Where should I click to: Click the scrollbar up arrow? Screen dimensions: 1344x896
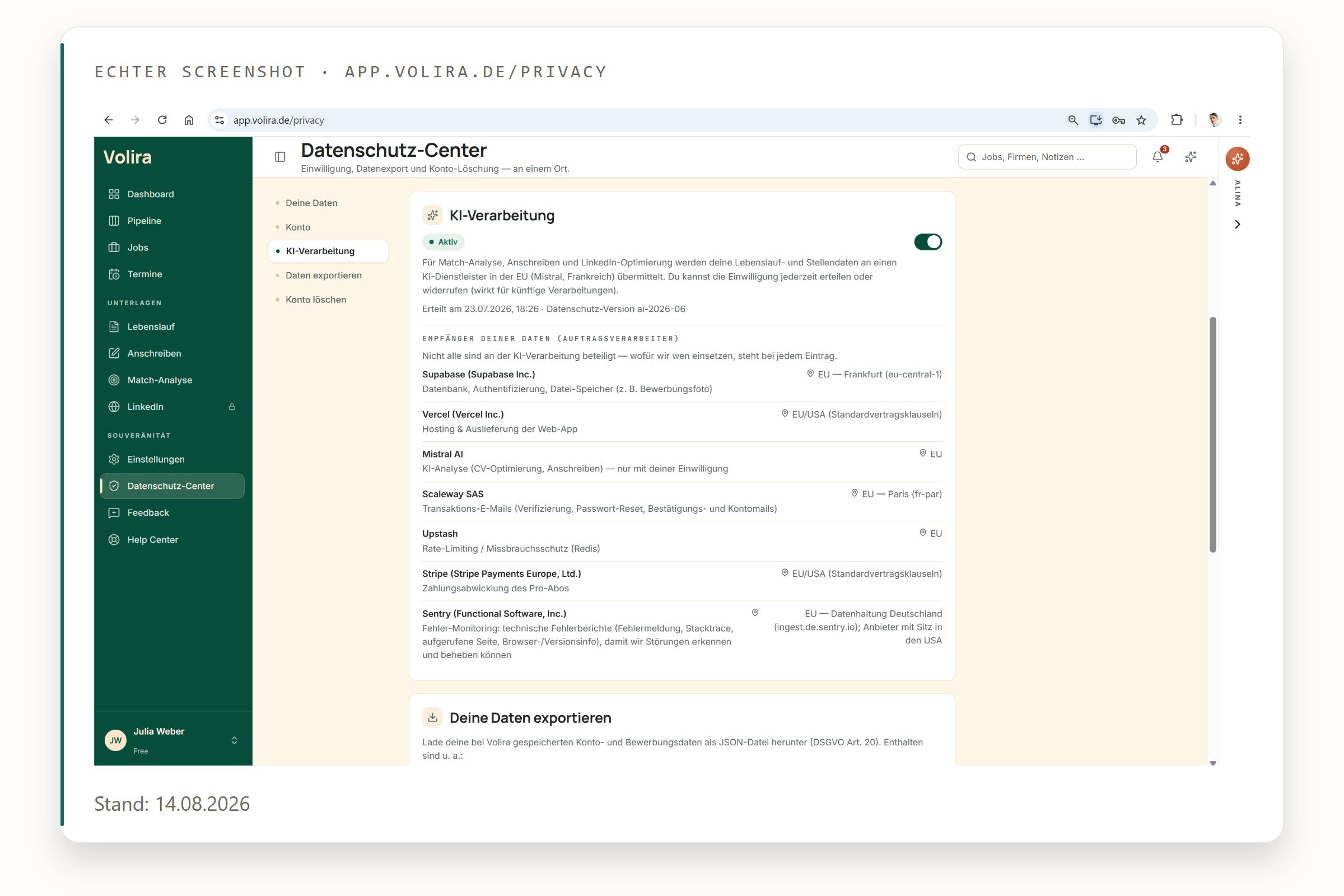[x=1212, y=184]
